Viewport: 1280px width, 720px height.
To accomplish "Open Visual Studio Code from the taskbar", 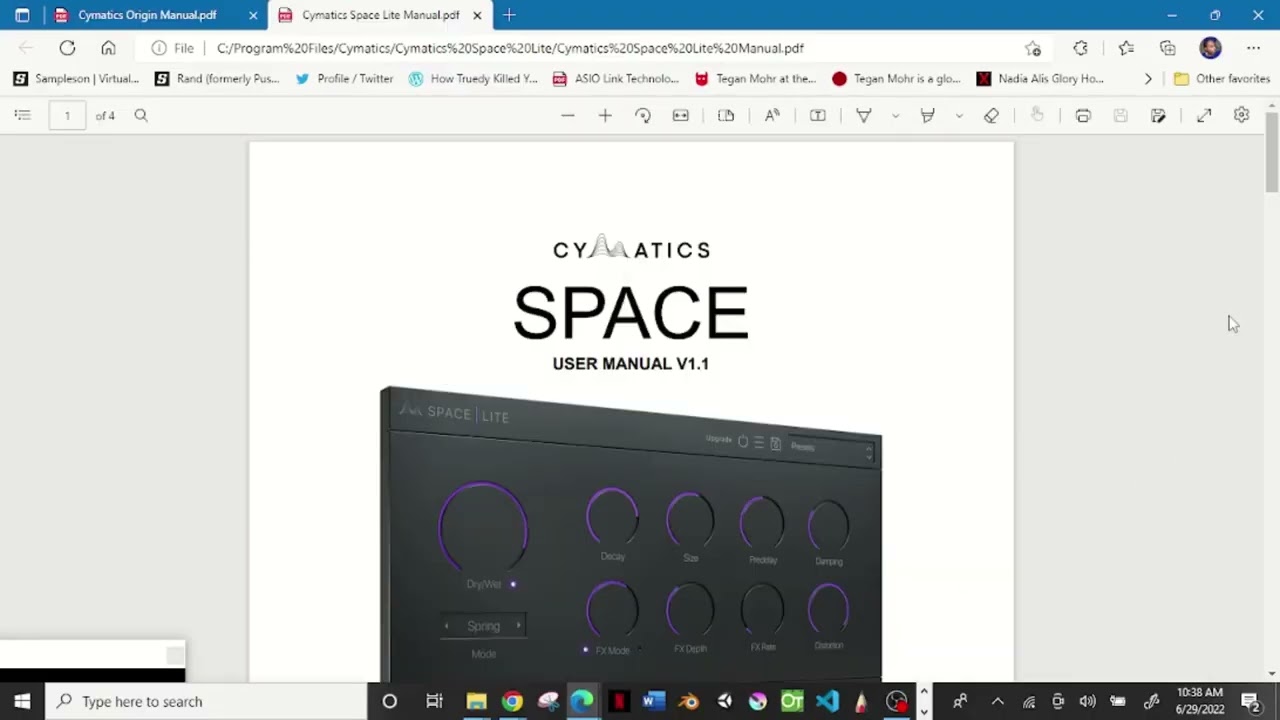I will tap(827, 701).
